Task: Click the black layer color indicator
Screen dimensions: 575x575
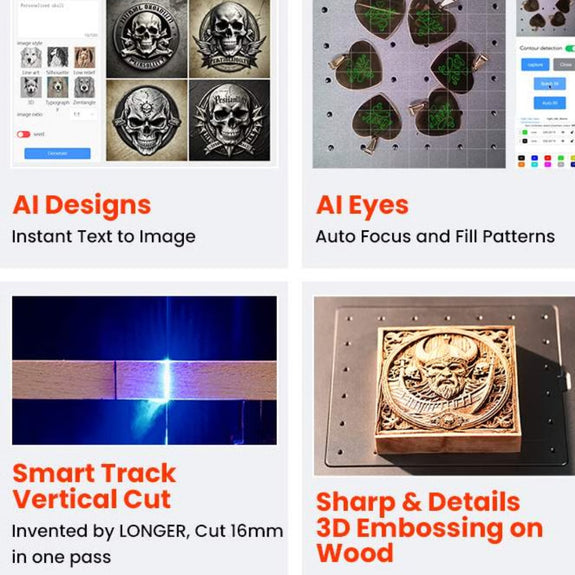Action: (525, 141)
